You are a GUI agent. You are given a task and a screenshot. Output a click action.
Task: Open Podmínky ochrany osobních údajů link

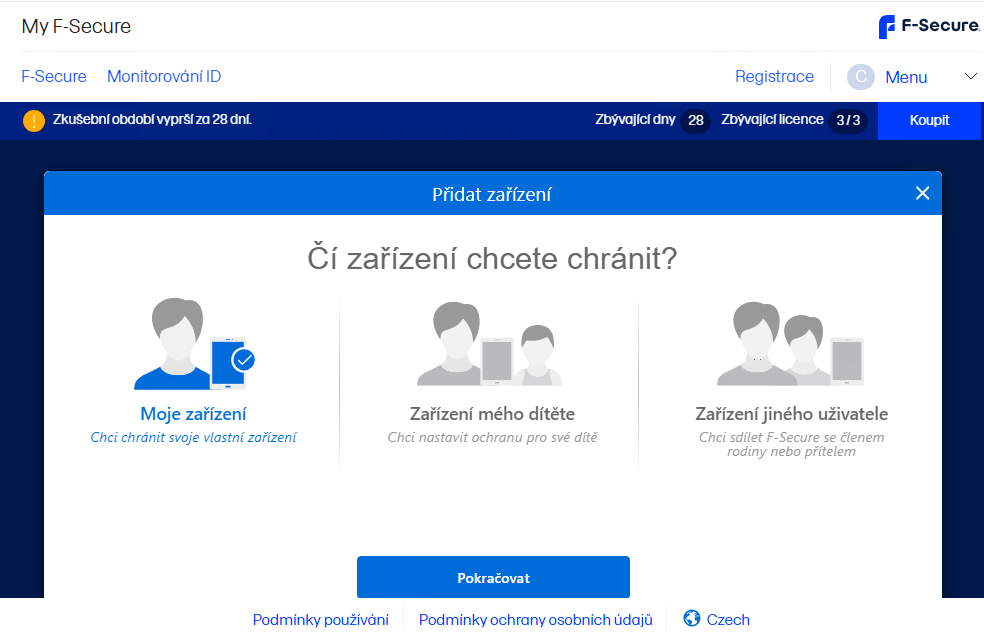pos(535,620)
